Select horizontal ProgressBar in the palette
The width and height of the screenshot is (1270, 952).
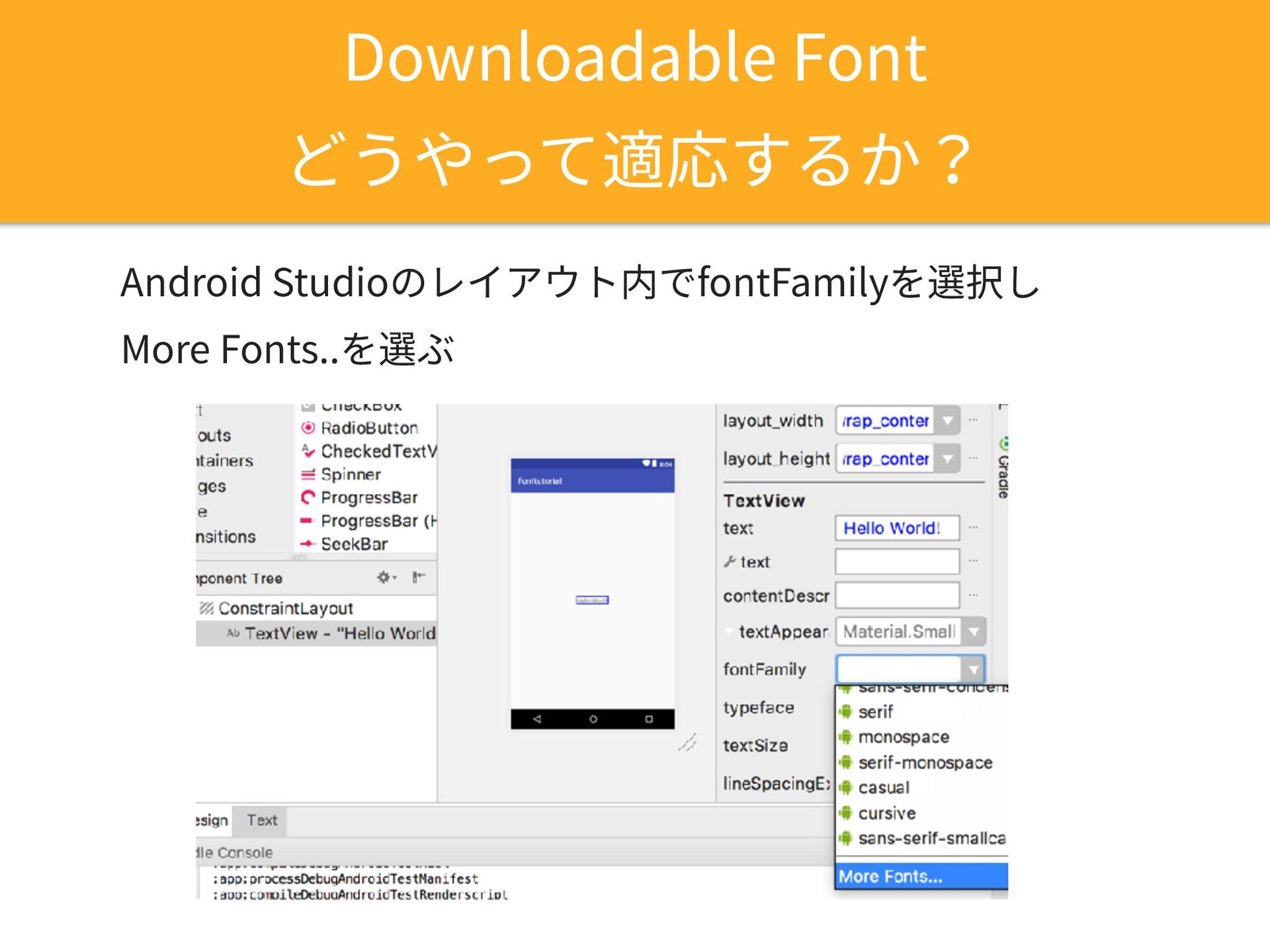click(368, 521)
